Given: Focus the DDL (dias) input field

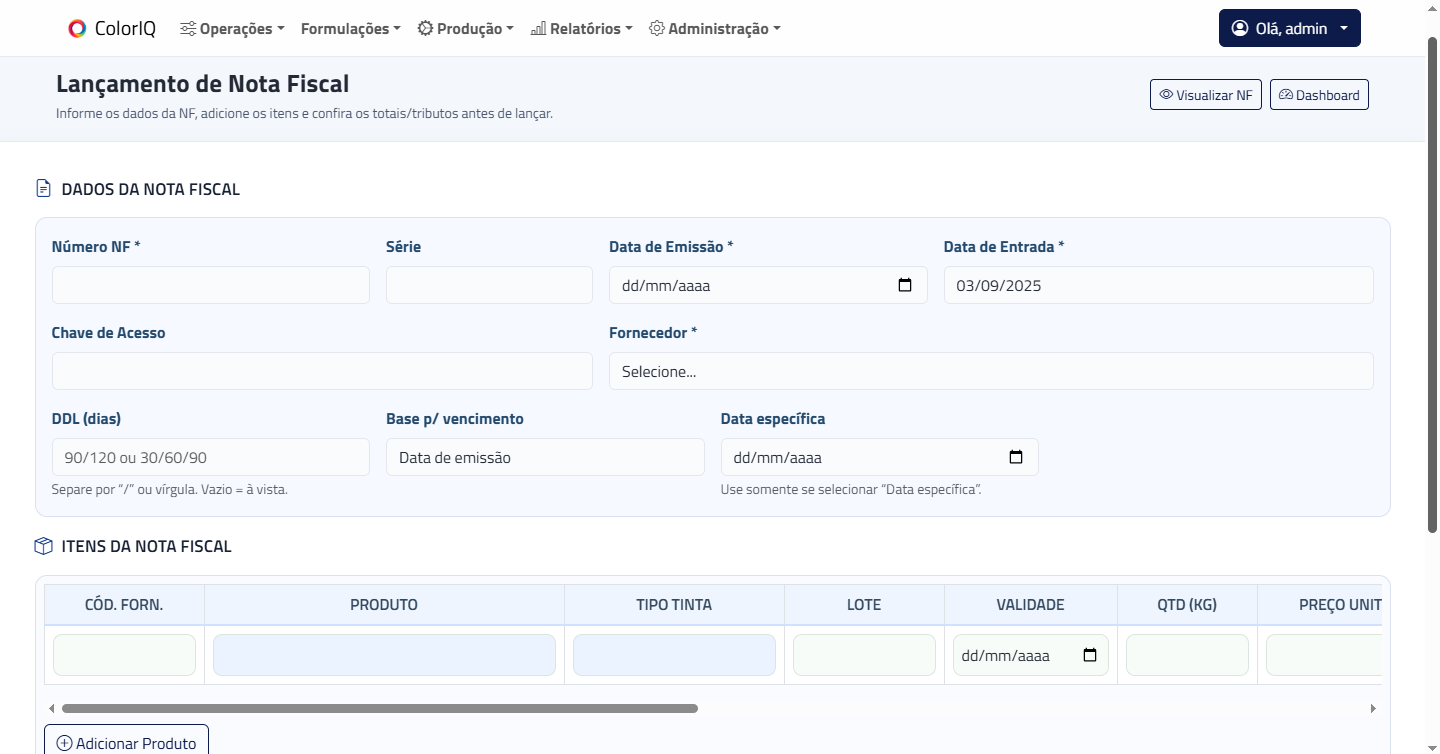Looking at the screenshot, I should (211, 457).
